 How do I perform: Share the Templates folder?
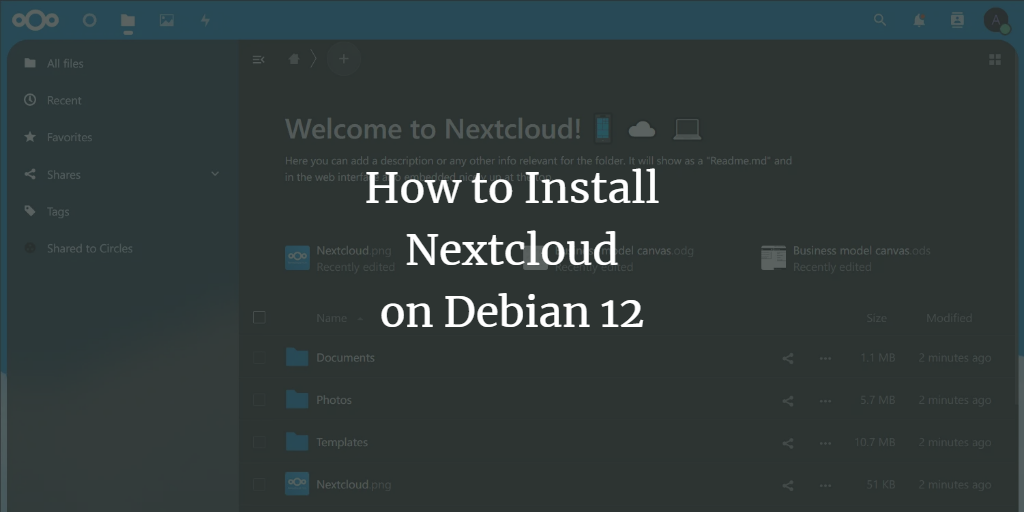tap(788, 443)
